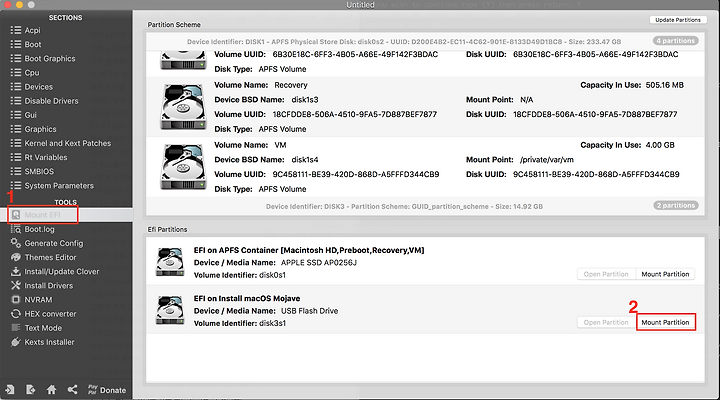
Task: Click the System Parameters list icon
Action: (x=16, y=186)
